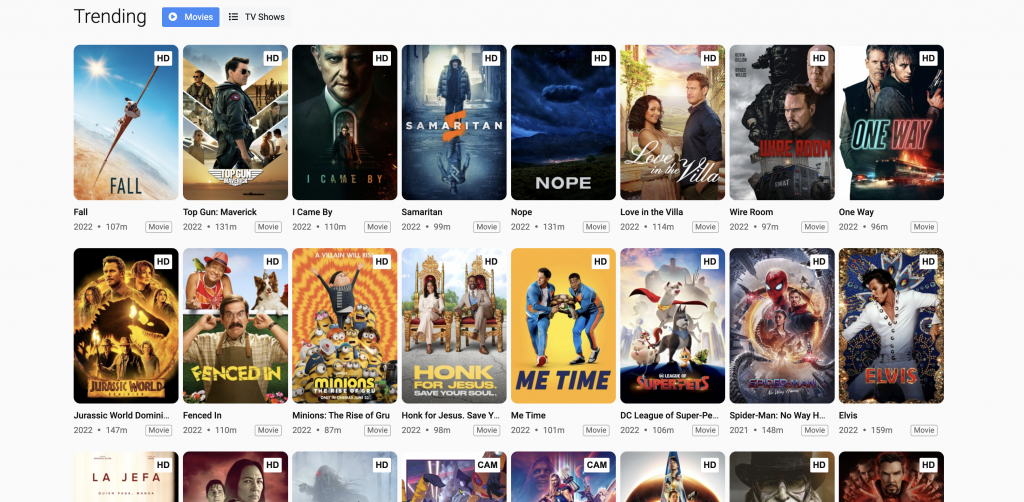Open the Minions: The Rise of Gru poster
The width and height of the screenshot is (1024, 502).
(x=345, y=326)
